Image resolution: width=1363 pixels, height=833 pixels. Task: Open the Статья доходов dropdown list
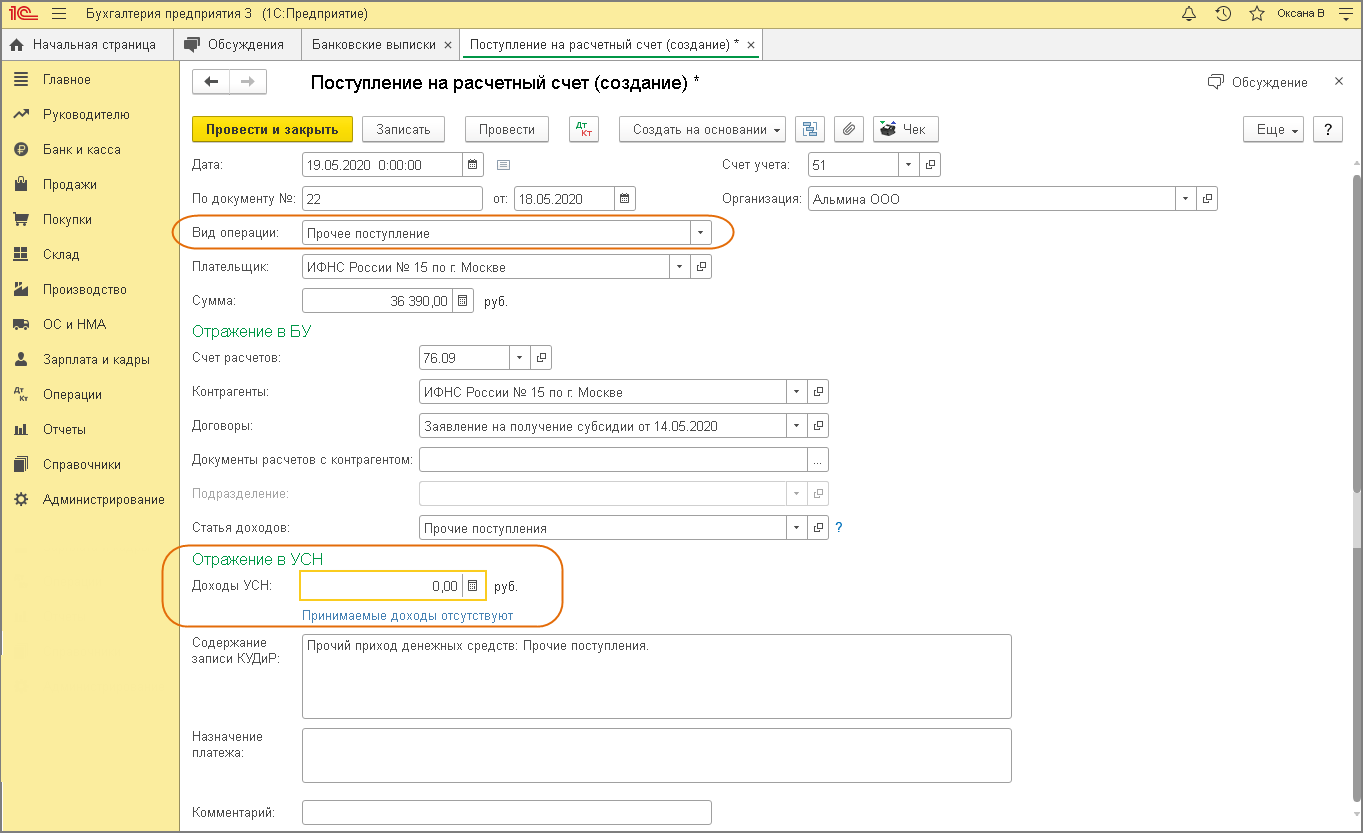tap(796, 528)
